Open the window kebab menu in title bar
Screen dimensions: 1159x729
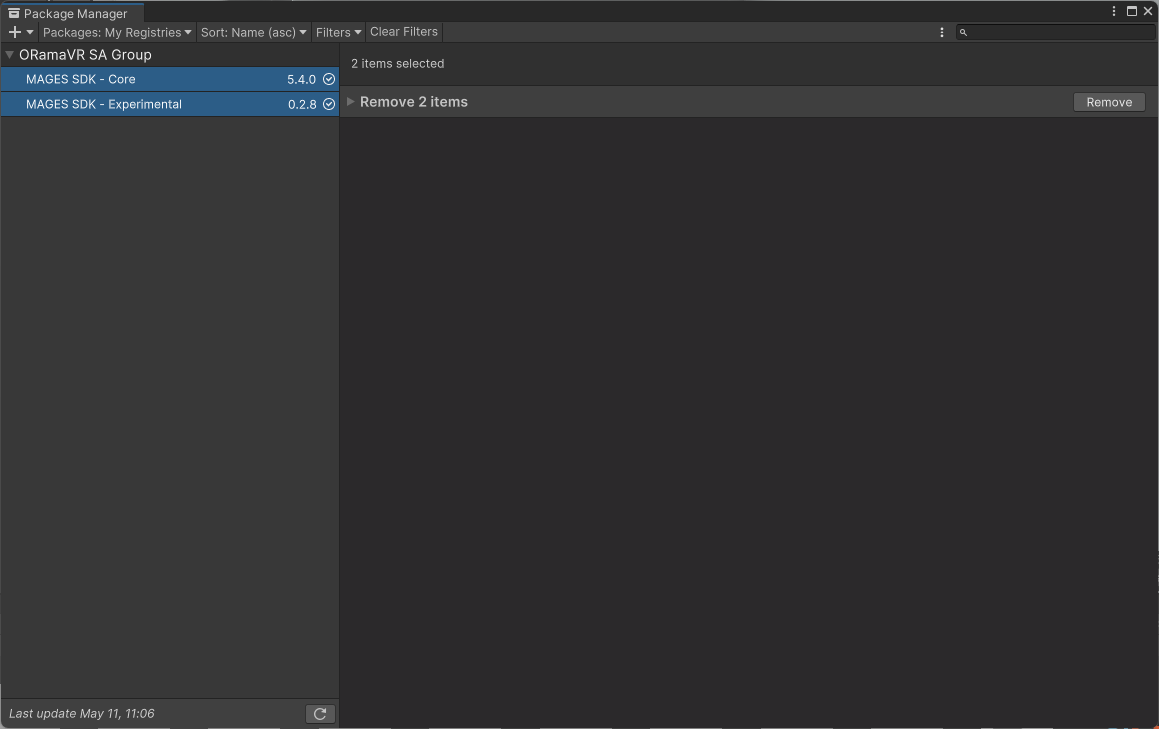click(1114, 11)
